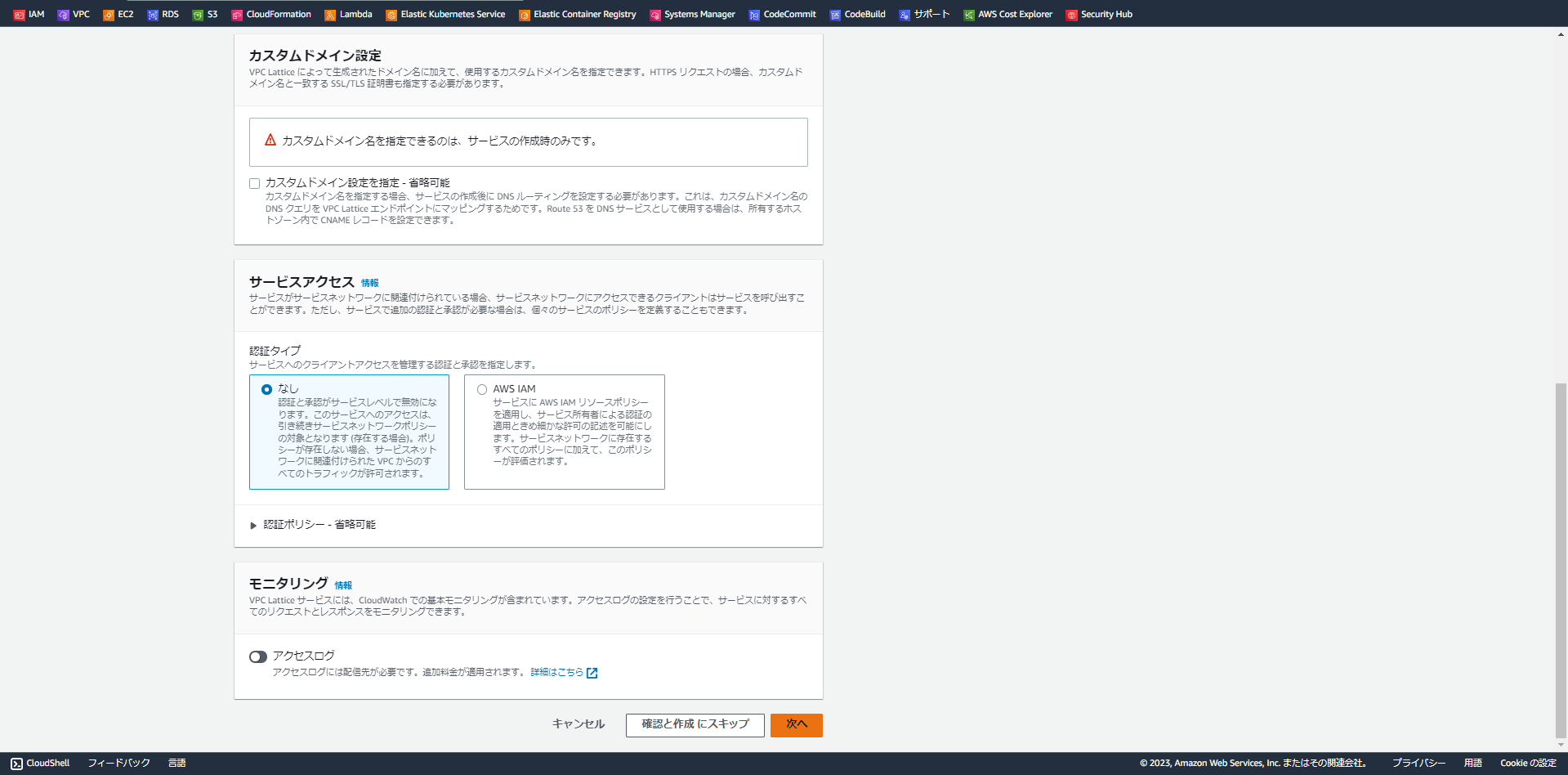Open the サポート shortcut icon
This screenshot has height=775, width=1568.
tap(905, 15)
